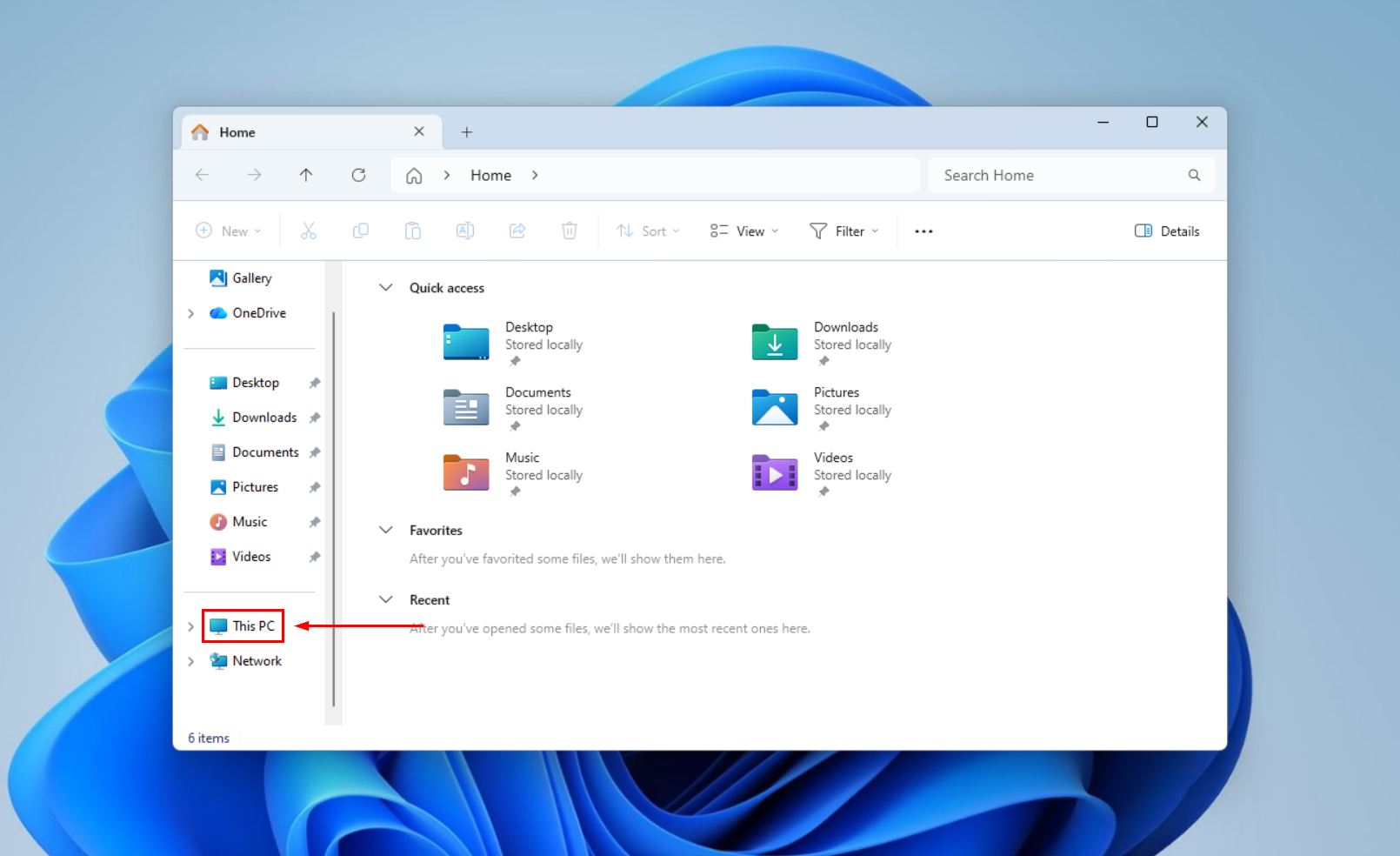1400x856 pixels.
Task: Select Network in the sidebar
Action: [x=246, y=660]
